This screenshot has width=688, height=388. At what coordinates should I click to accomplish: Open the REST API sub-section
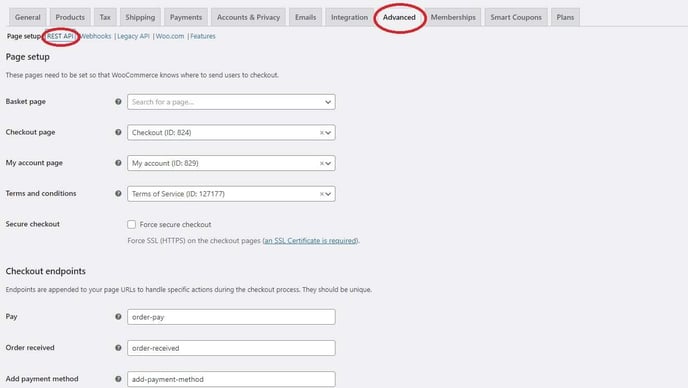[x=60, y=36]
